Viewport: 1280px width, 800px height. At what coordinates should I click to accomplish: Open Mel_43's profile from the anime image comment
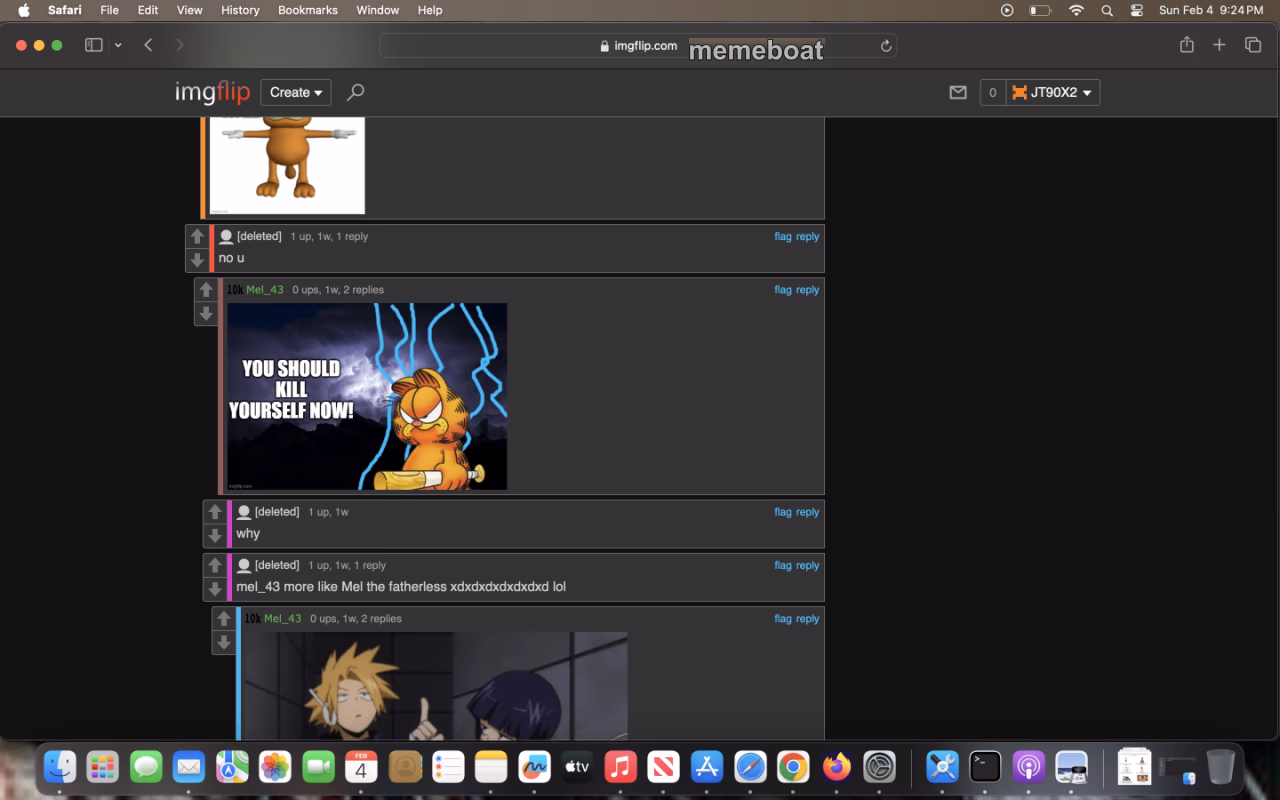(283, 619)
